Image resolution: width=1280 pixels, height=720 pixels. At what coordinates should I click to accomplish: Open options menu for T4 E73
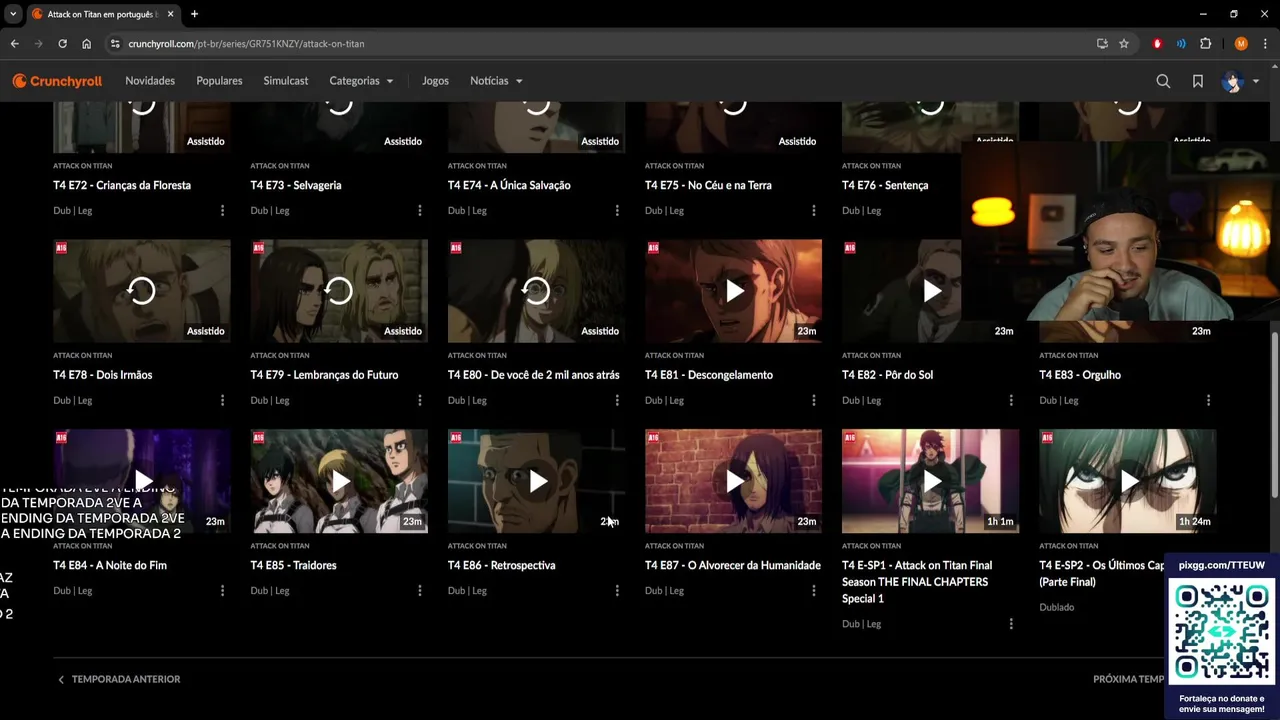pyautogui.click(x=419, y=210)
